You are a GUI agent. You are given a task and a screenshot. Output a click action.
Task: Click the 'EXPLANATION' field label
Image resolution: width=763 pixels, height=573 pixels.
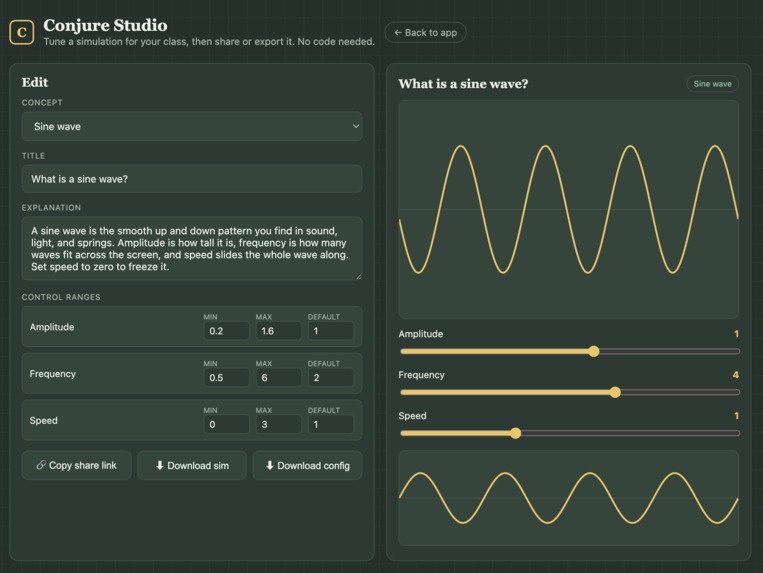51,208
